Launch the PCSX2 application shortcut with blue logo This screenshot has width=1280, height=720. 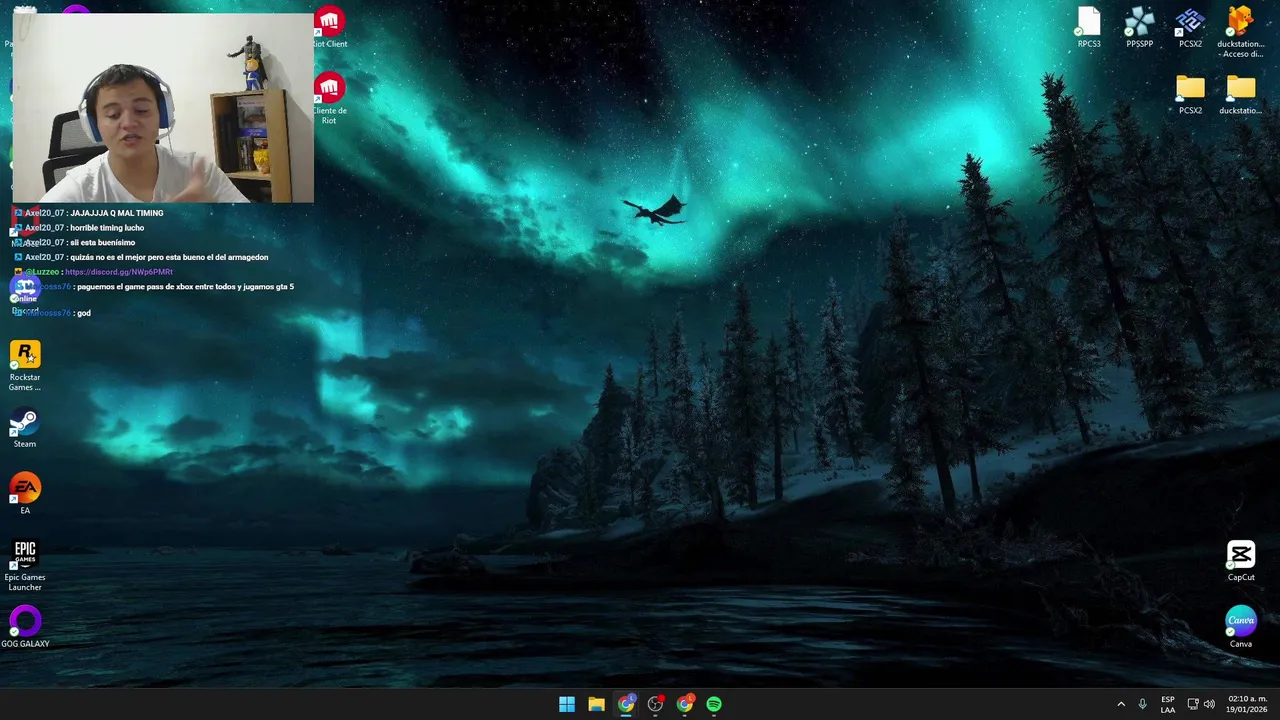click(1190, 27)
